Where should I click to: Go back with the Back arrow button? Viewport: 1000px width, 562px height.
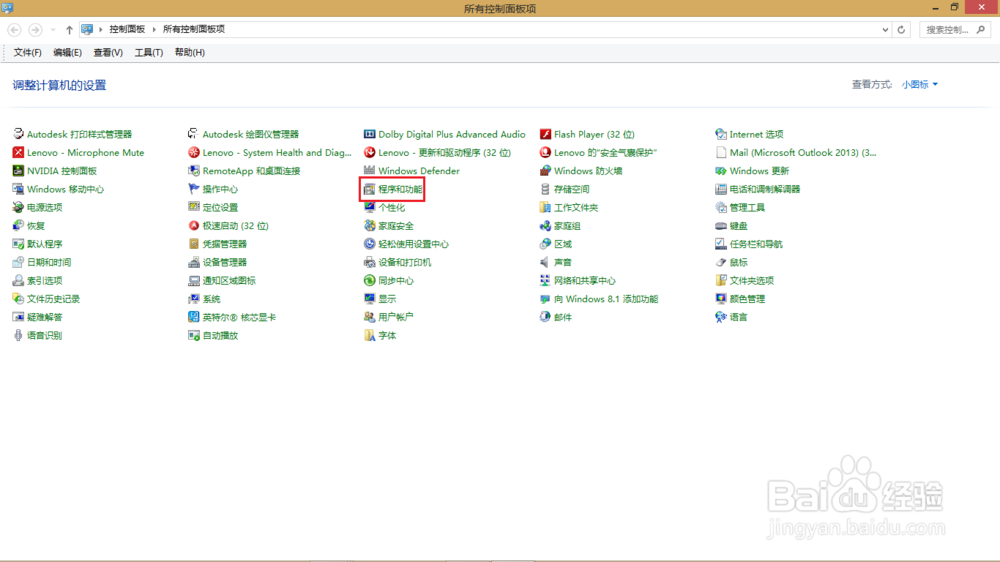point(14,29)
